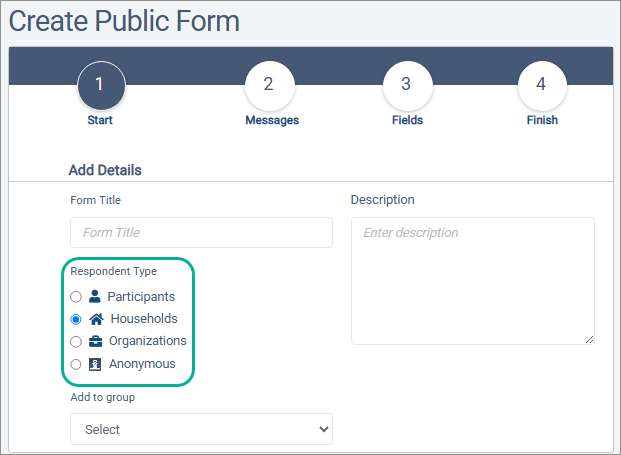Open the Add to group dropdown
This screenshot has height=455, width=621.
201,429
